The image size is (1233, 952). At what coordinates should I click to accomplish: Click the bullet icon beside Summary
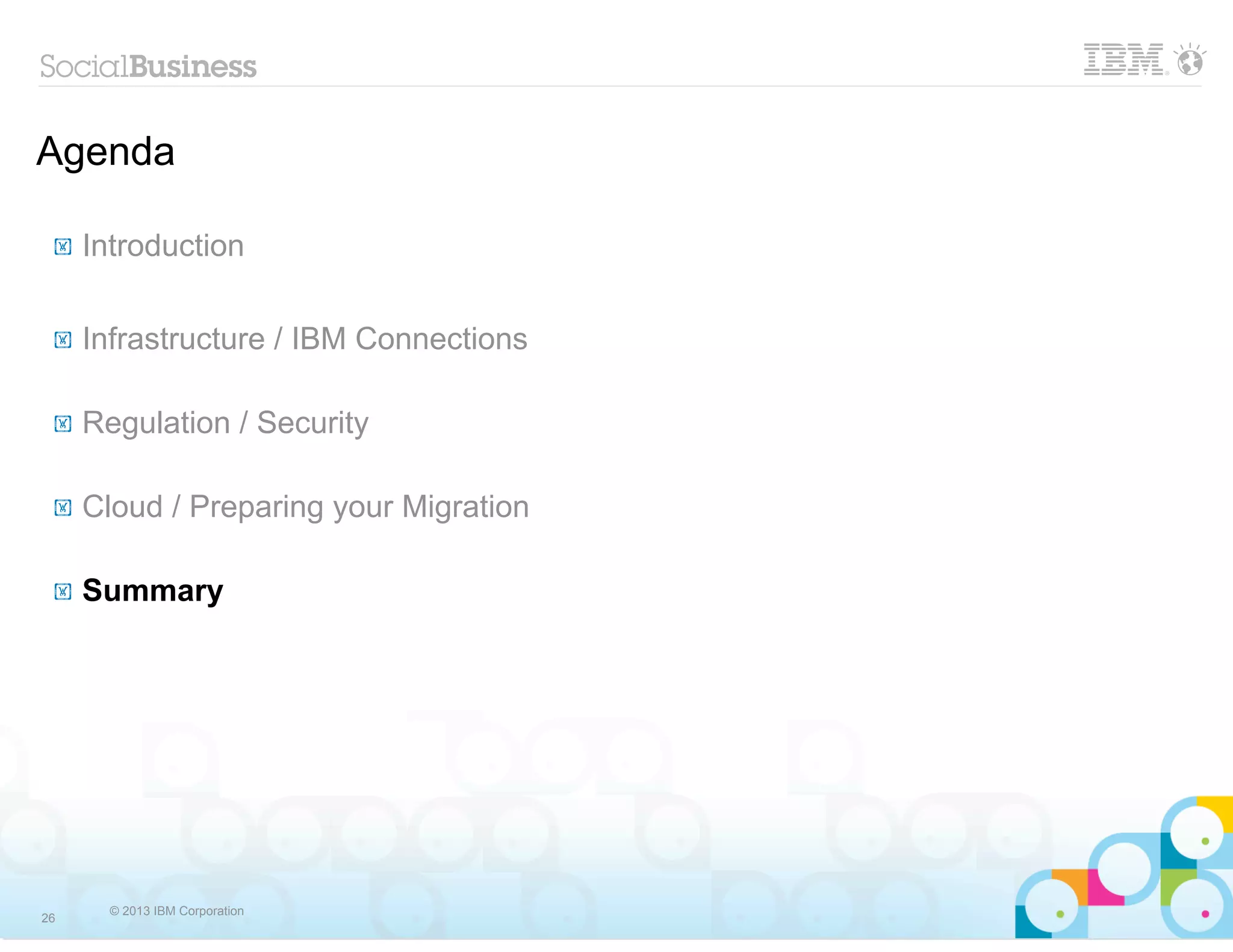point(63,592)
